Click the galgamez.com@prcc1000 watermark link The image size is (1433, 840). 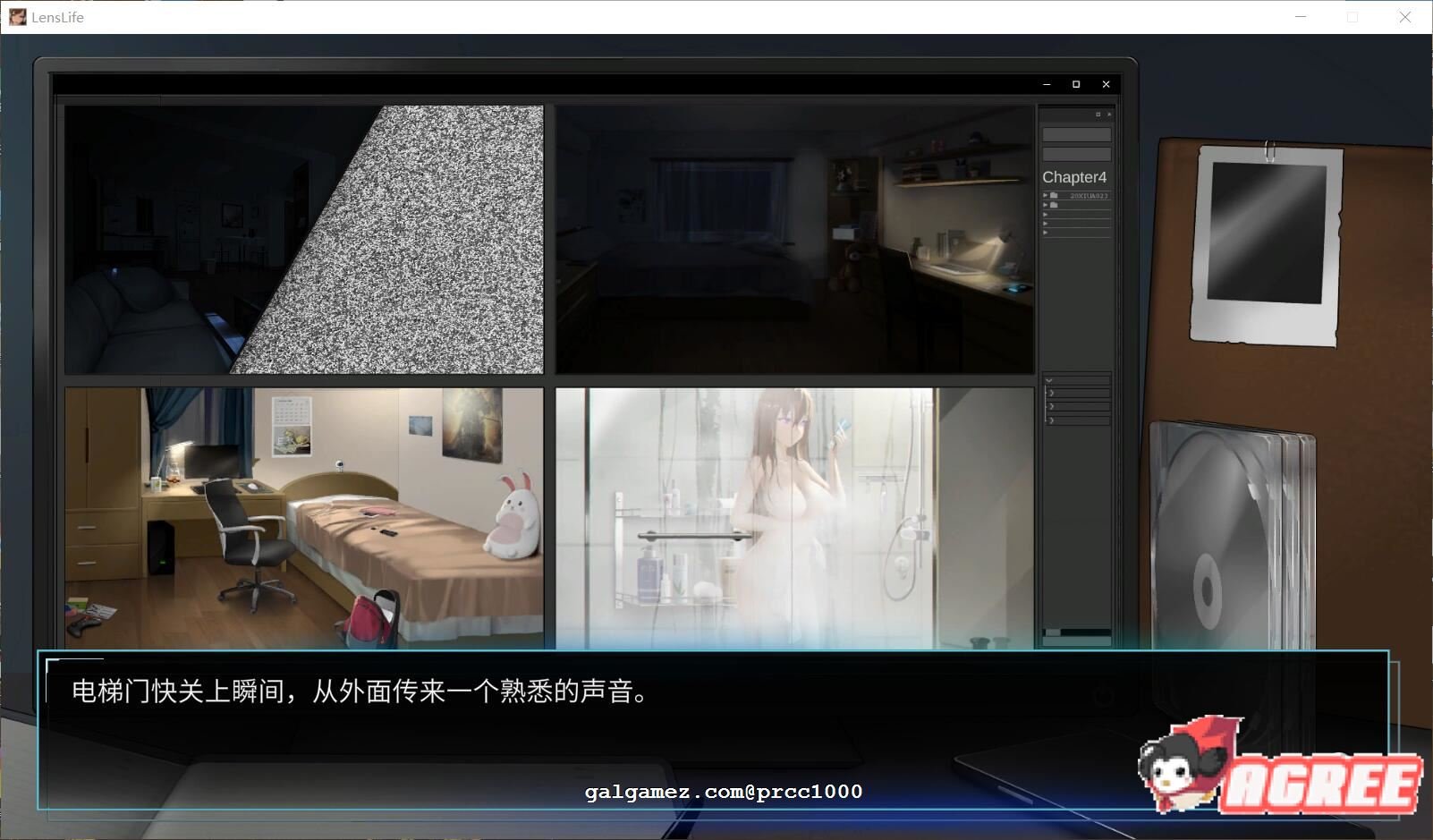[x=725, y=792]
